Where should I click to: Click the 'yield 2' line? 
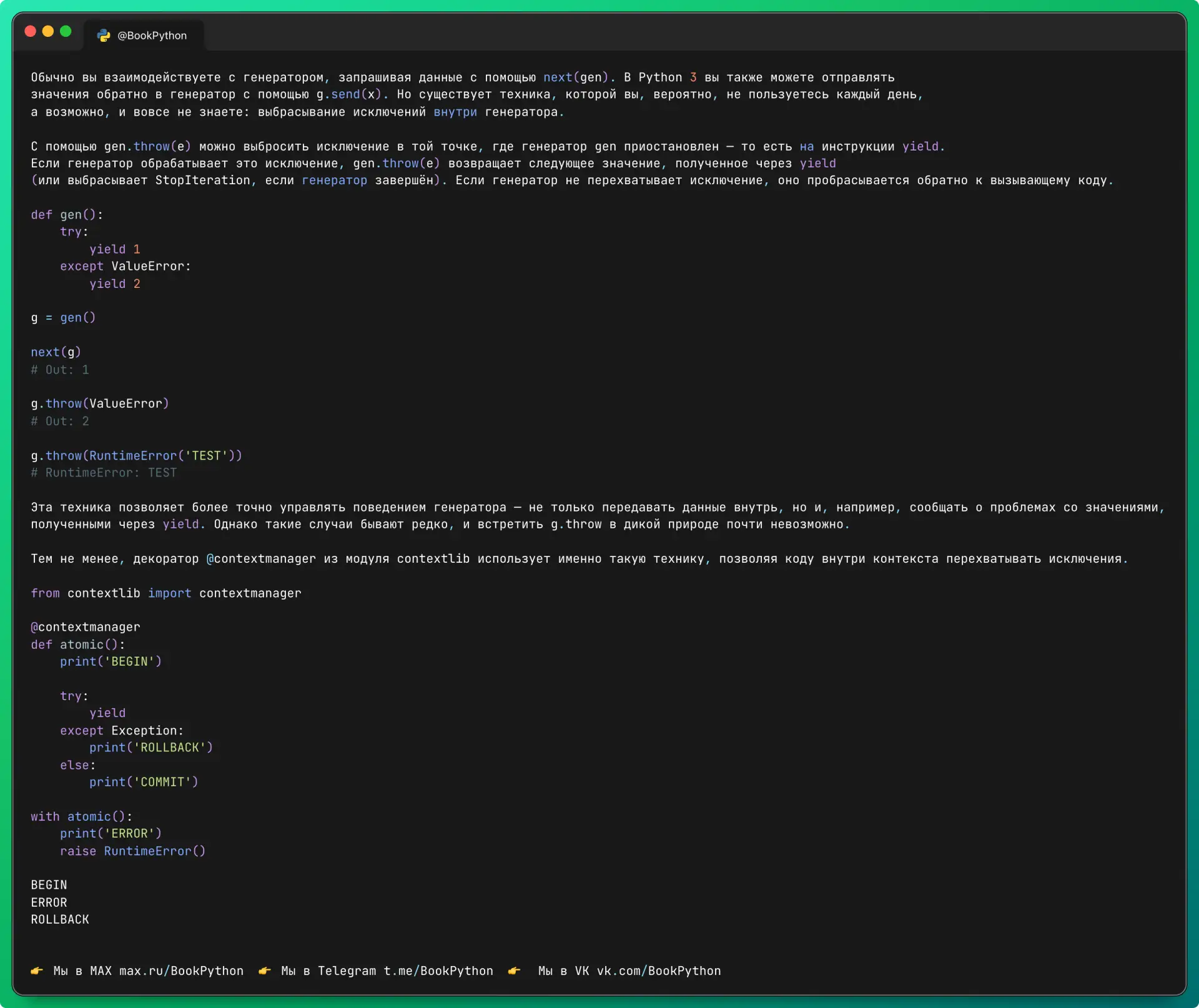[x=115, y=284]
